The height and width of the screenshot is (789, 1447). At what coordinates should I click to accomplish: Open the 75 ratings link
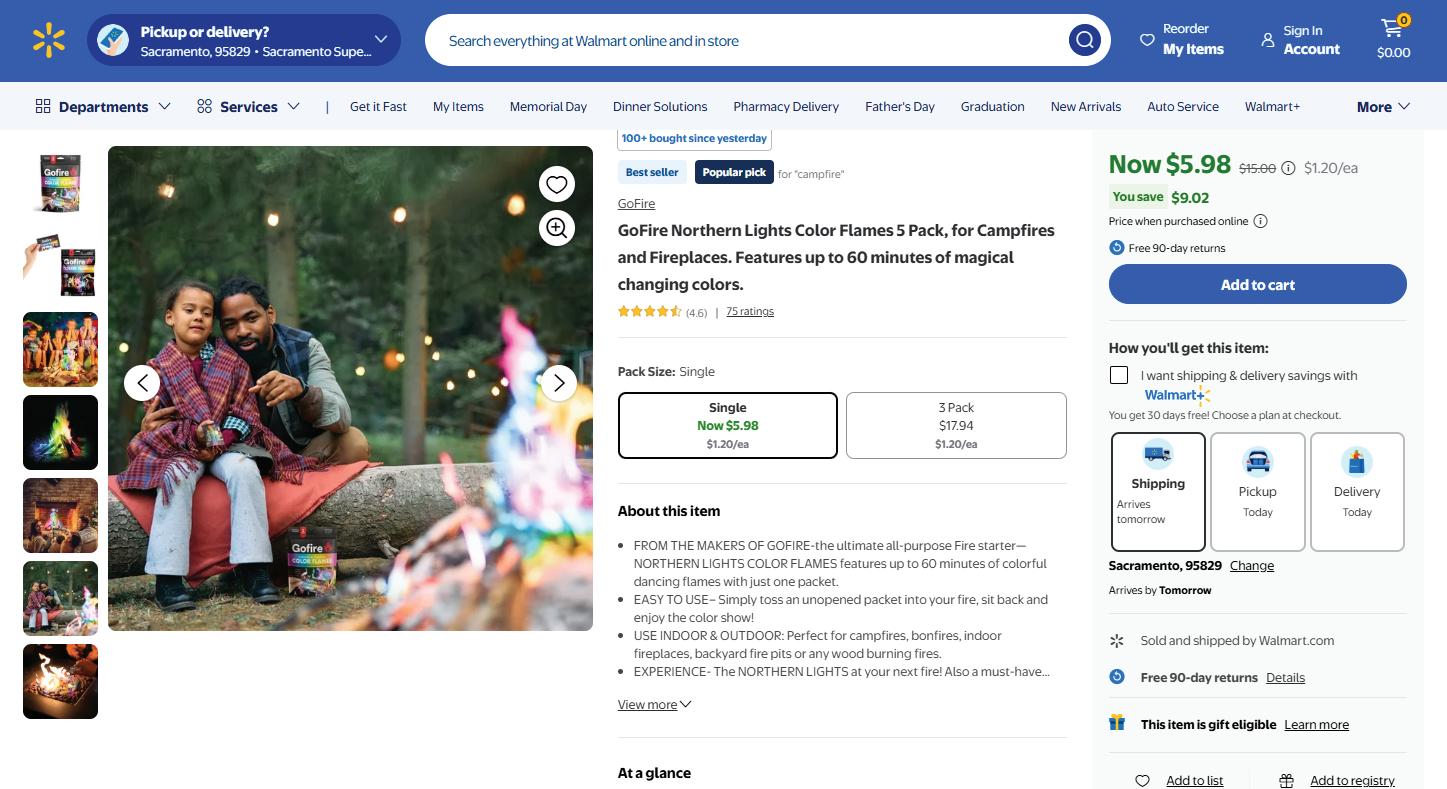tap(750, 312)
